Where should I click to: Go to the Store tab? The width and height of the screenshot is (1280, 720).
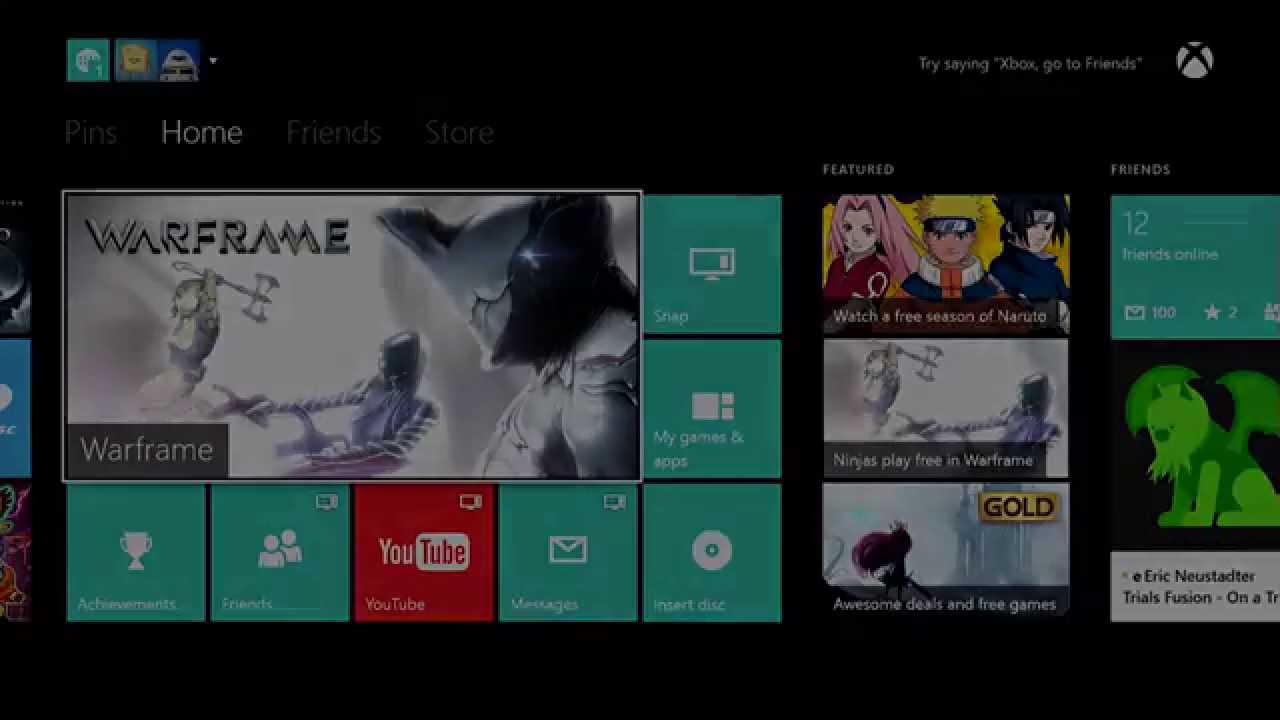[x=459, y=133]
